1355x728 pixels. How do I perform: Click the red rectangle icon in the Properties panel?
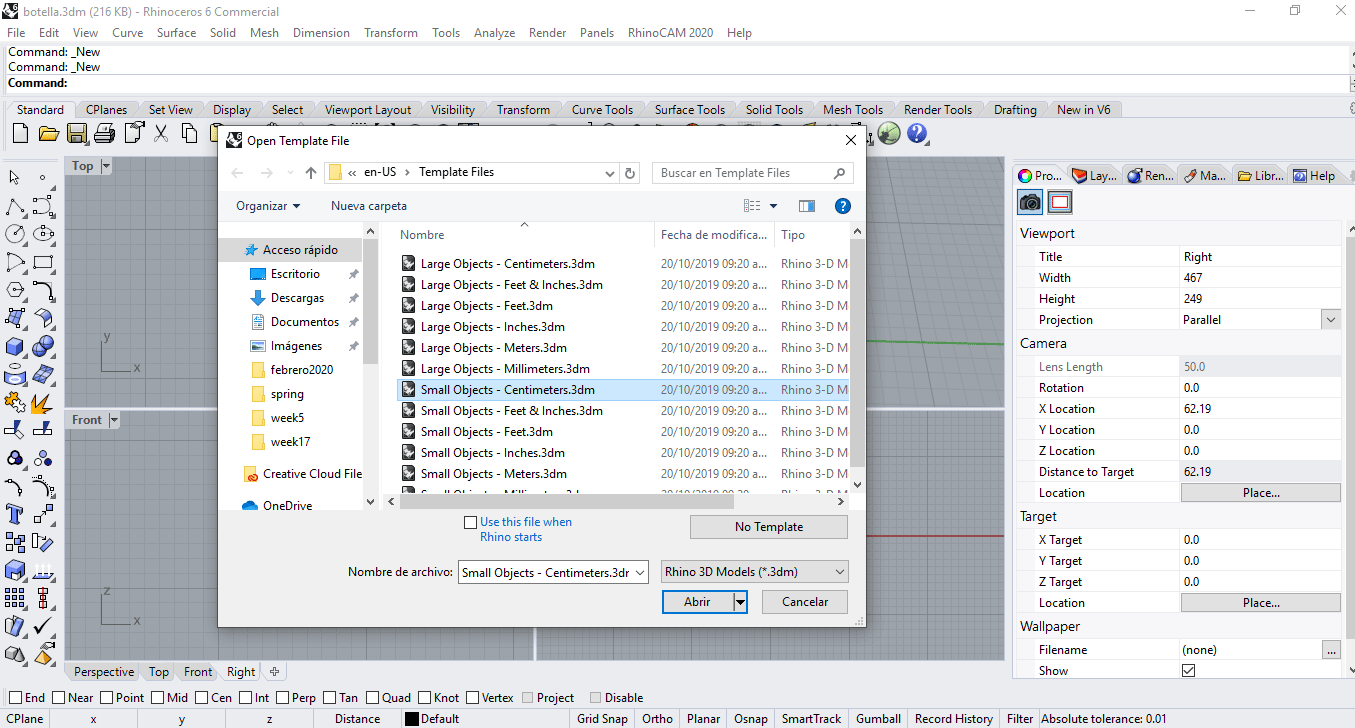click(x=1061, y=202)
